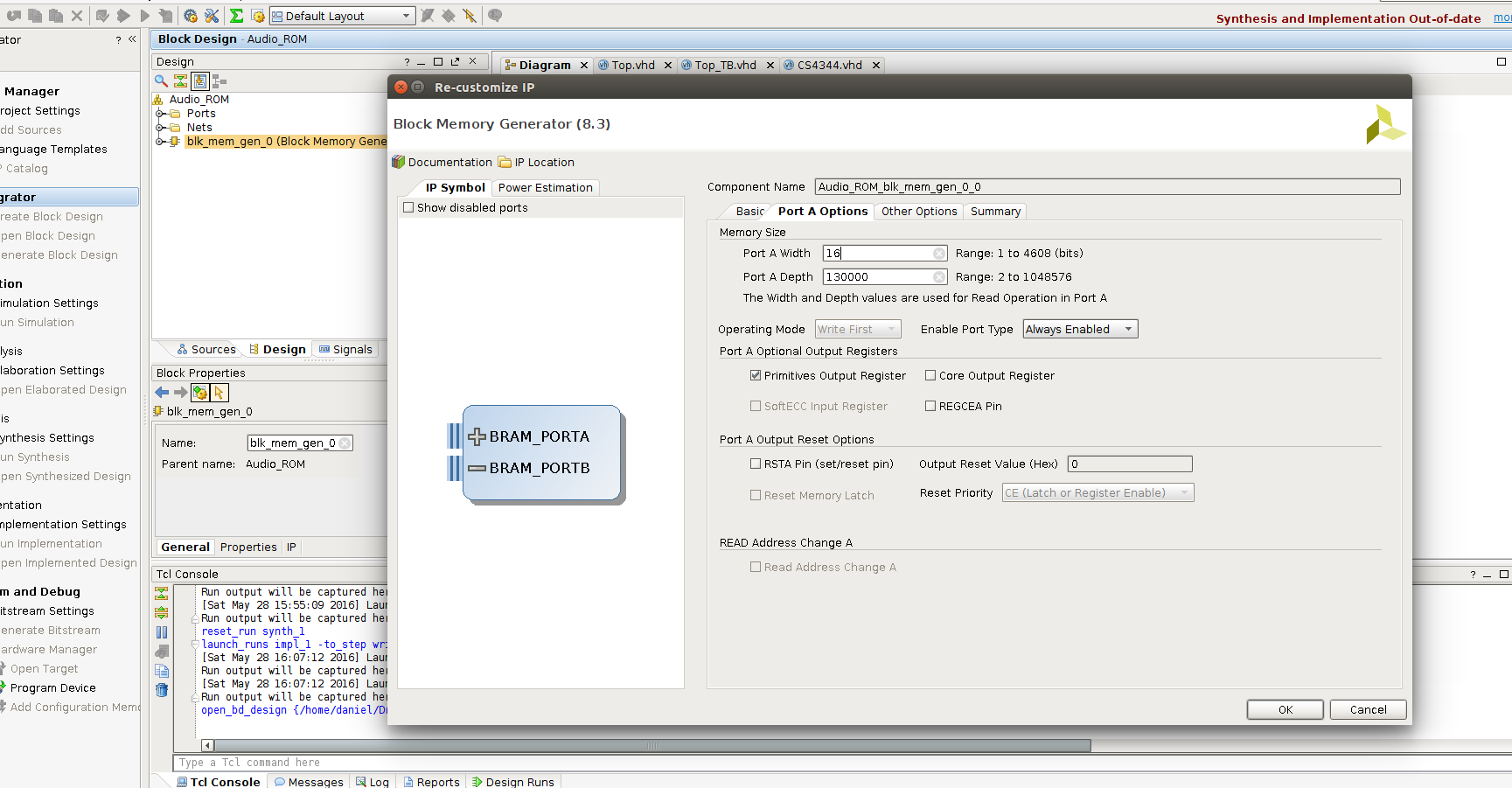This screenshot has height=788, width=1512.
Task: Toggle Show disabled ports checkbox
Action: tap(408, 207)
